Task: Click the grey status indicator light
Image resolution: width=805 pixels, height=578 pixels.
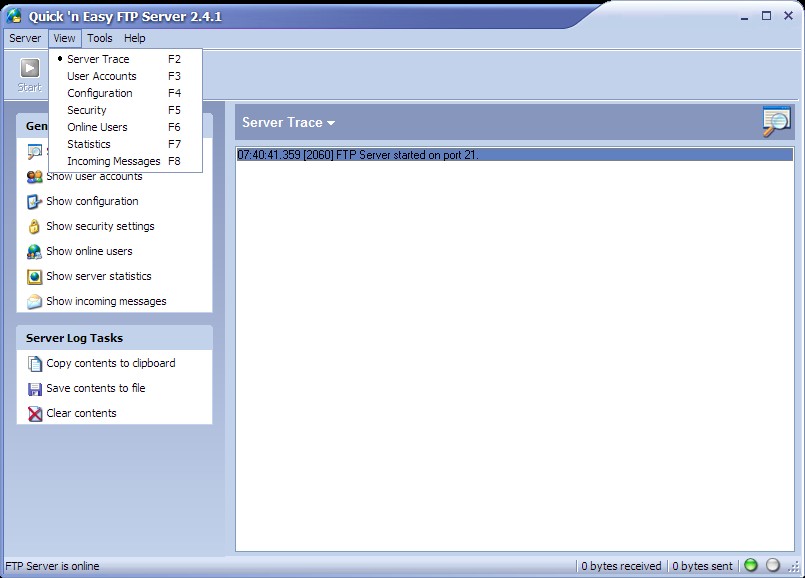Action: point(773,565)
